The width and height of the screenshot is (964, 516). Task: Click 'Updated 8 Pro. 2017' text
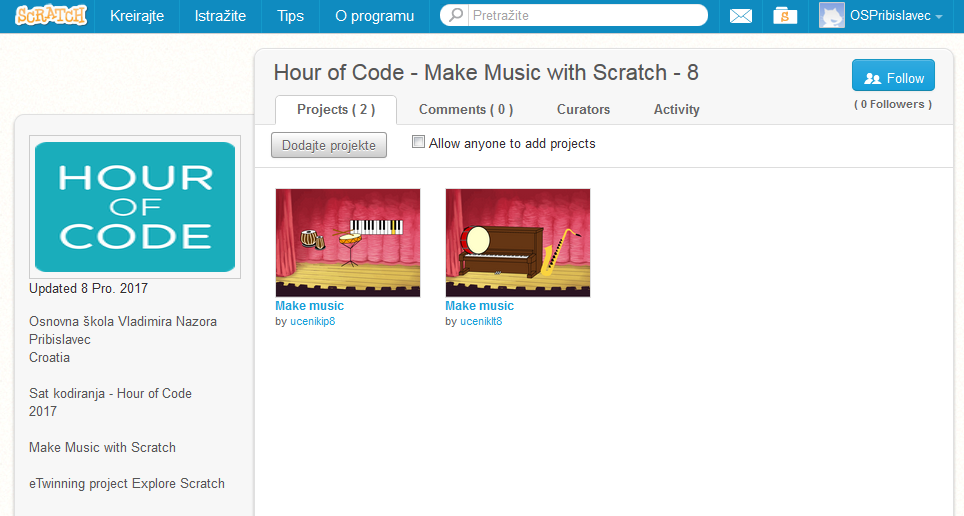click(89, 288)
